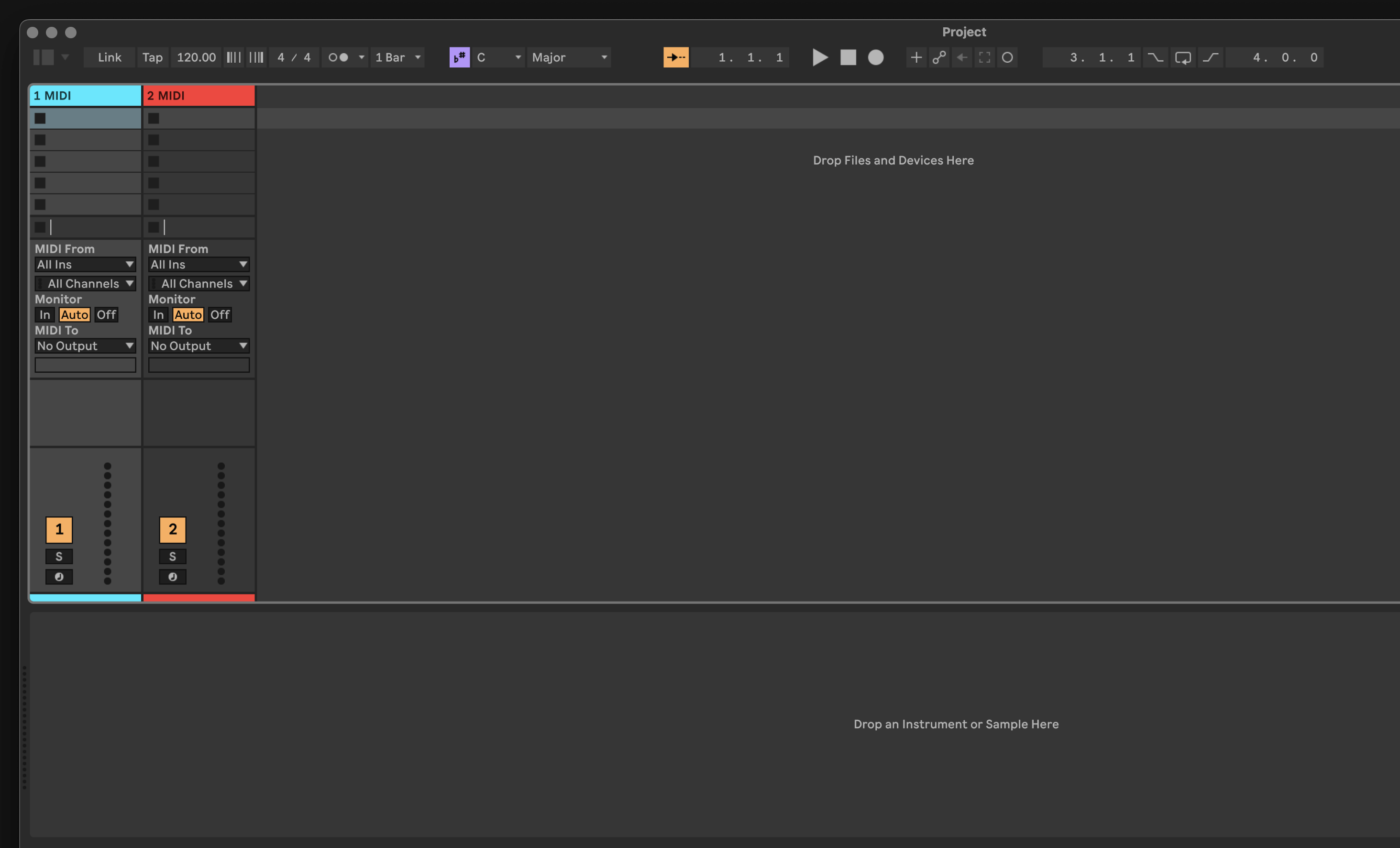Click the 4 / 4 time signature field
The image size is (1400, 848).
[x=294, y=57]
